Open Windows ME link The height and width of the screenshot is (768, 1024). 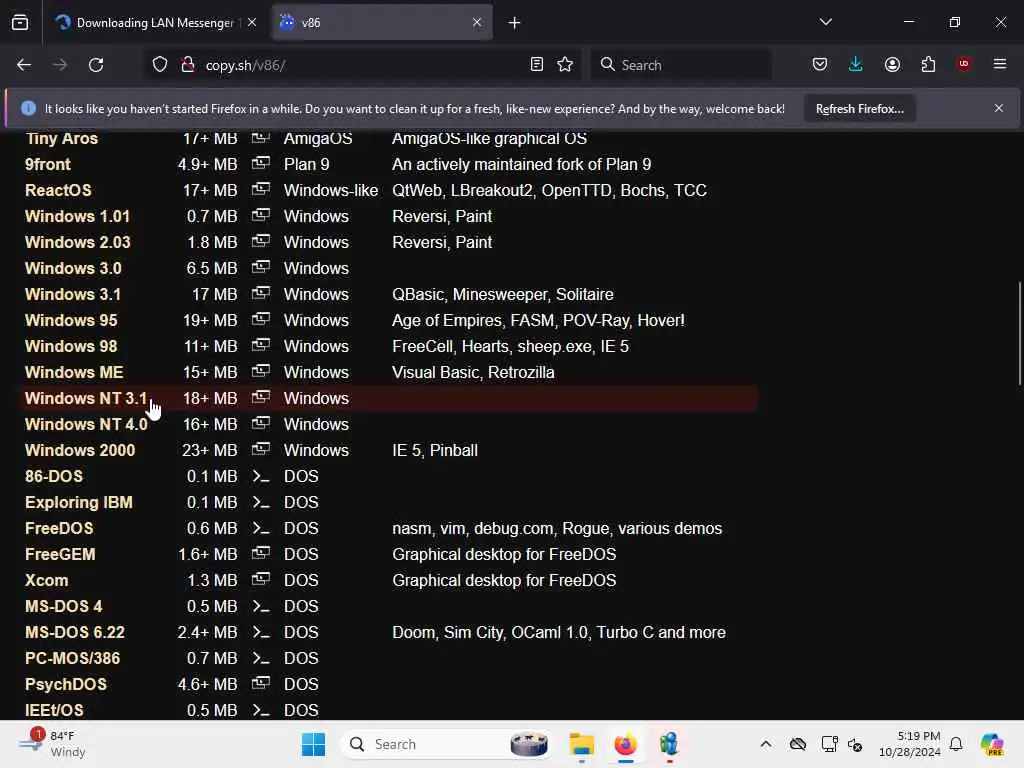click(x=74, y=373)
